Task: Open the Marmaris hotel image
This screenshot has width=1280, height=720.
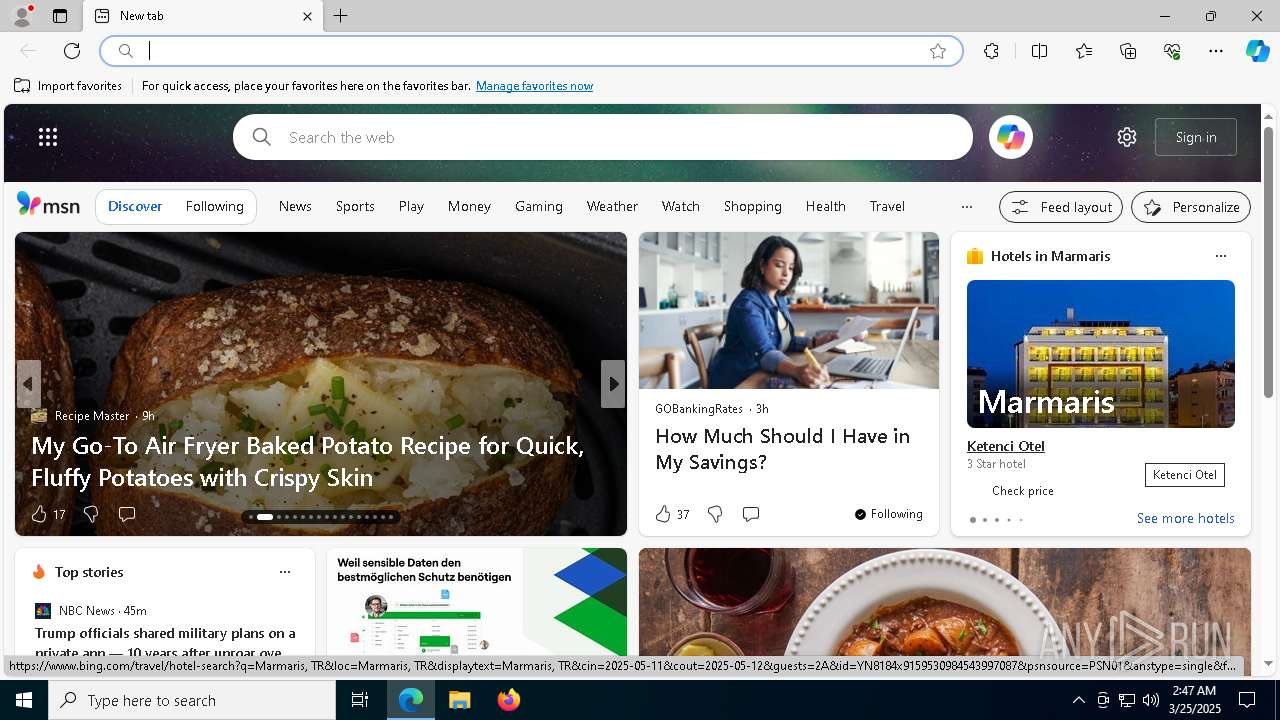Action: click(x=1101, y=354)
